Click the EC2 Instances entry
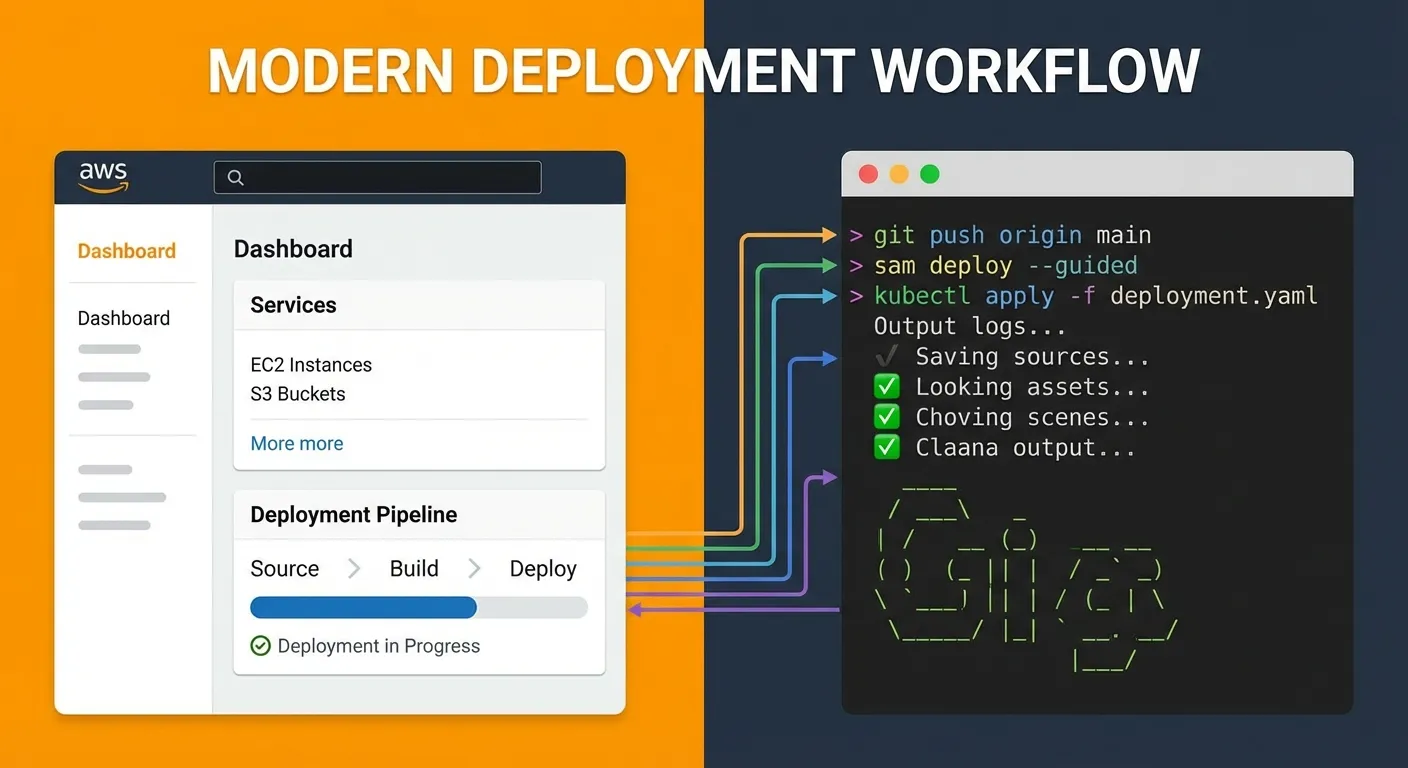Image resolution: width=1408 pixels, height=768 pixels. point(311,365)
